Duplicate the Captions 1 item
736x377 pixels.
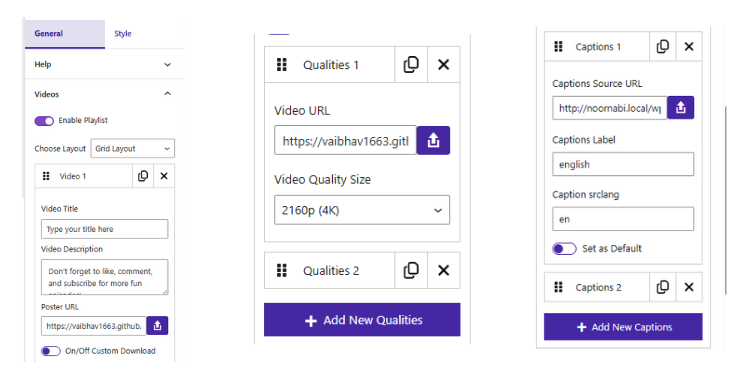(x=662, y=46)
